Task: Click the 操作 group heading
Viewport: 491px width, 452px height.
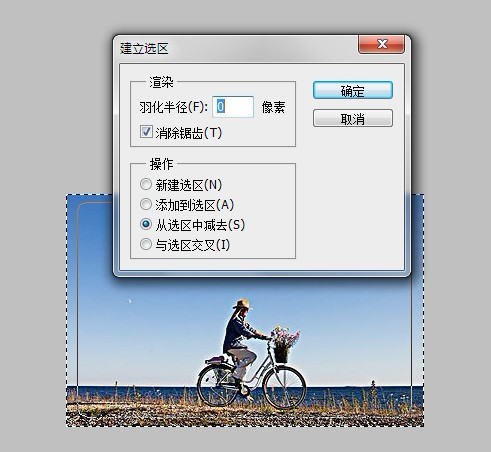Action: [161, 164]
